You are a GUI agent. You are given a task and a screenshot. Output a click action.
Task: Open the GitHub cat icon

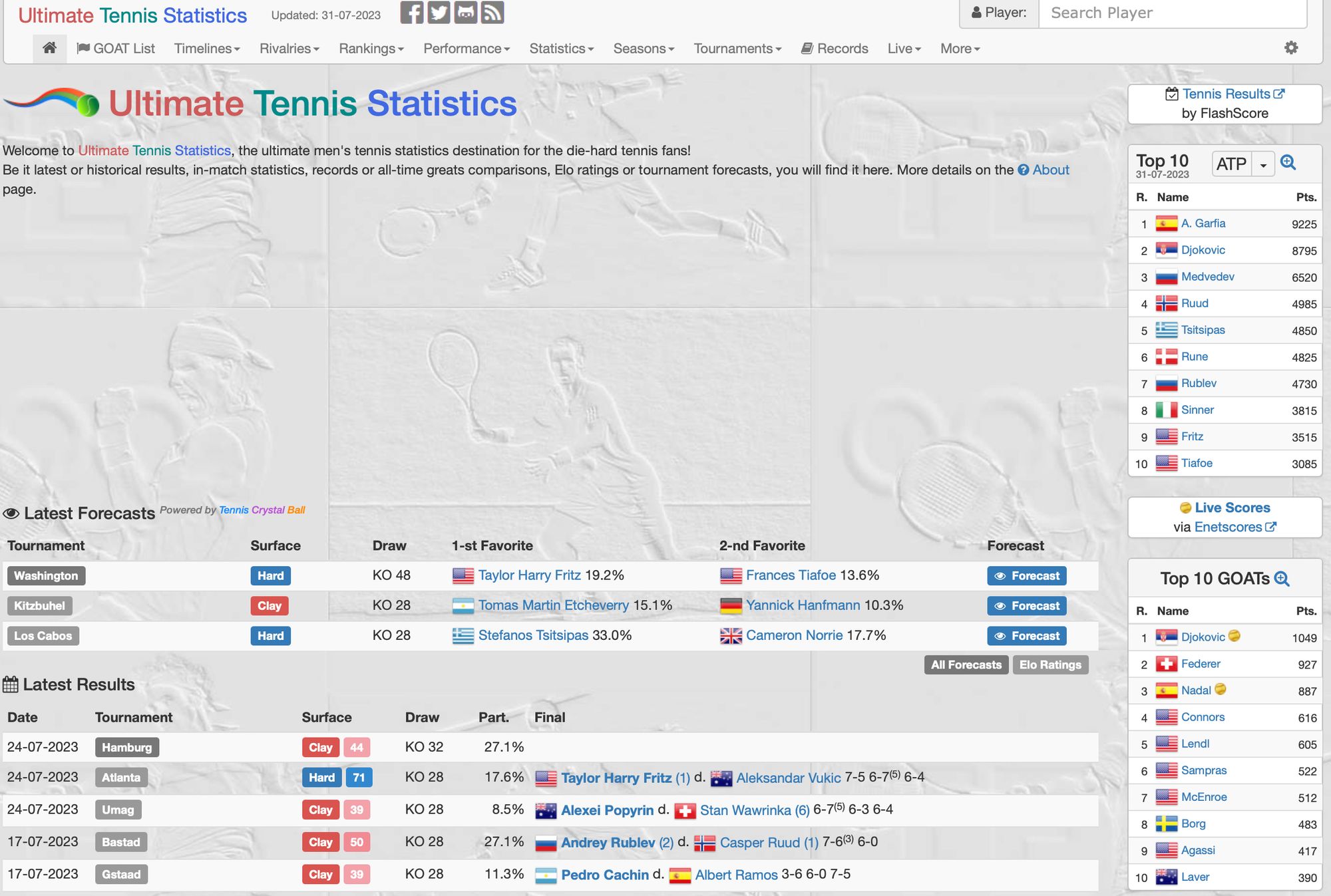coord(465,13)
